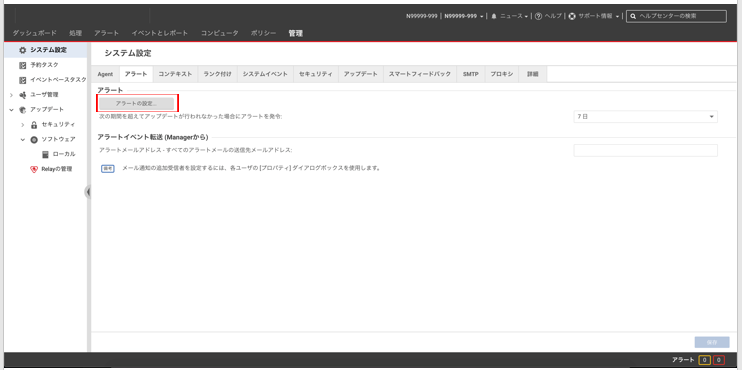Open the イベントとレポート menu

160,33
